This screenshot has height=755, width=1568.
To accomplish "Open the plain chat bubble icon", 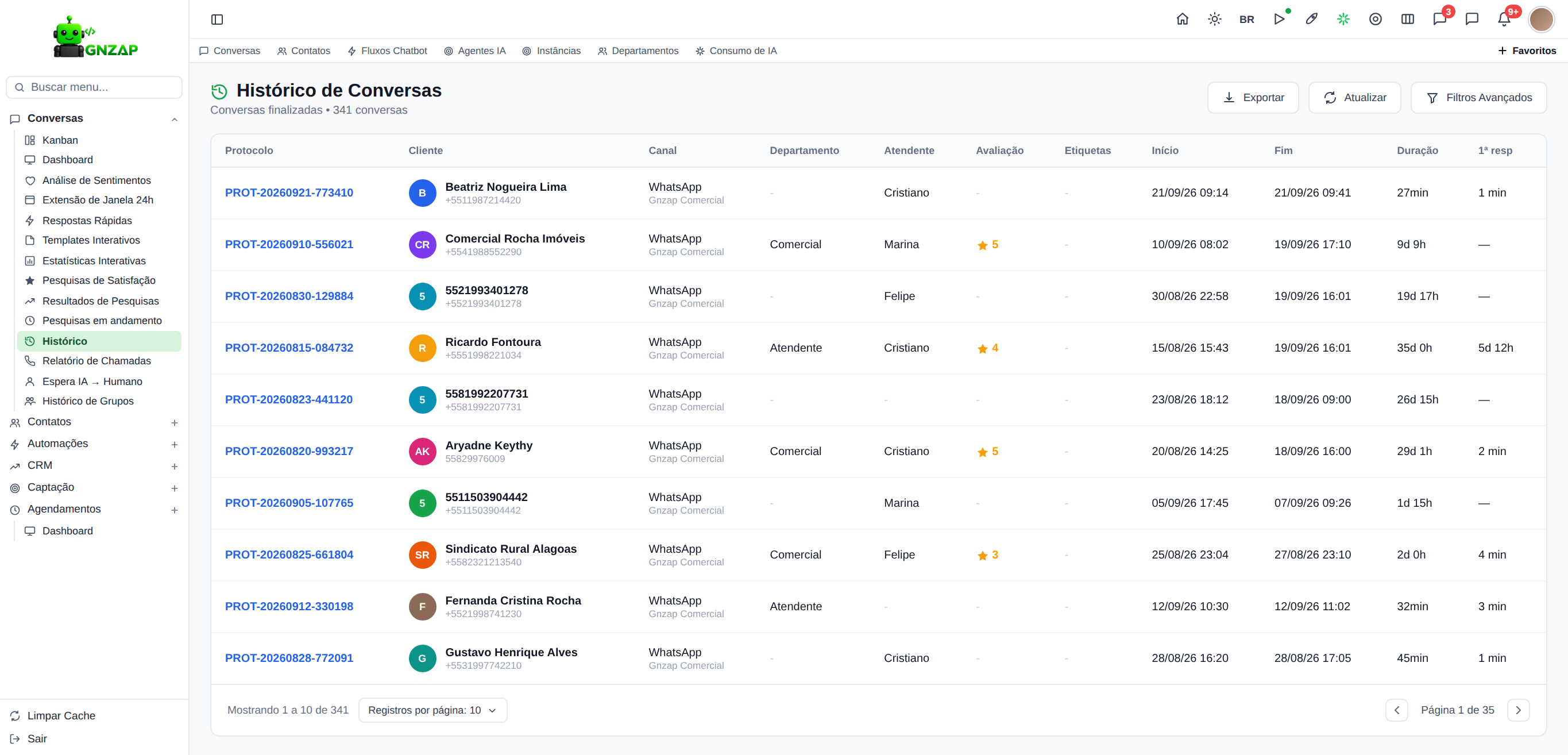I will (1472, 20).
